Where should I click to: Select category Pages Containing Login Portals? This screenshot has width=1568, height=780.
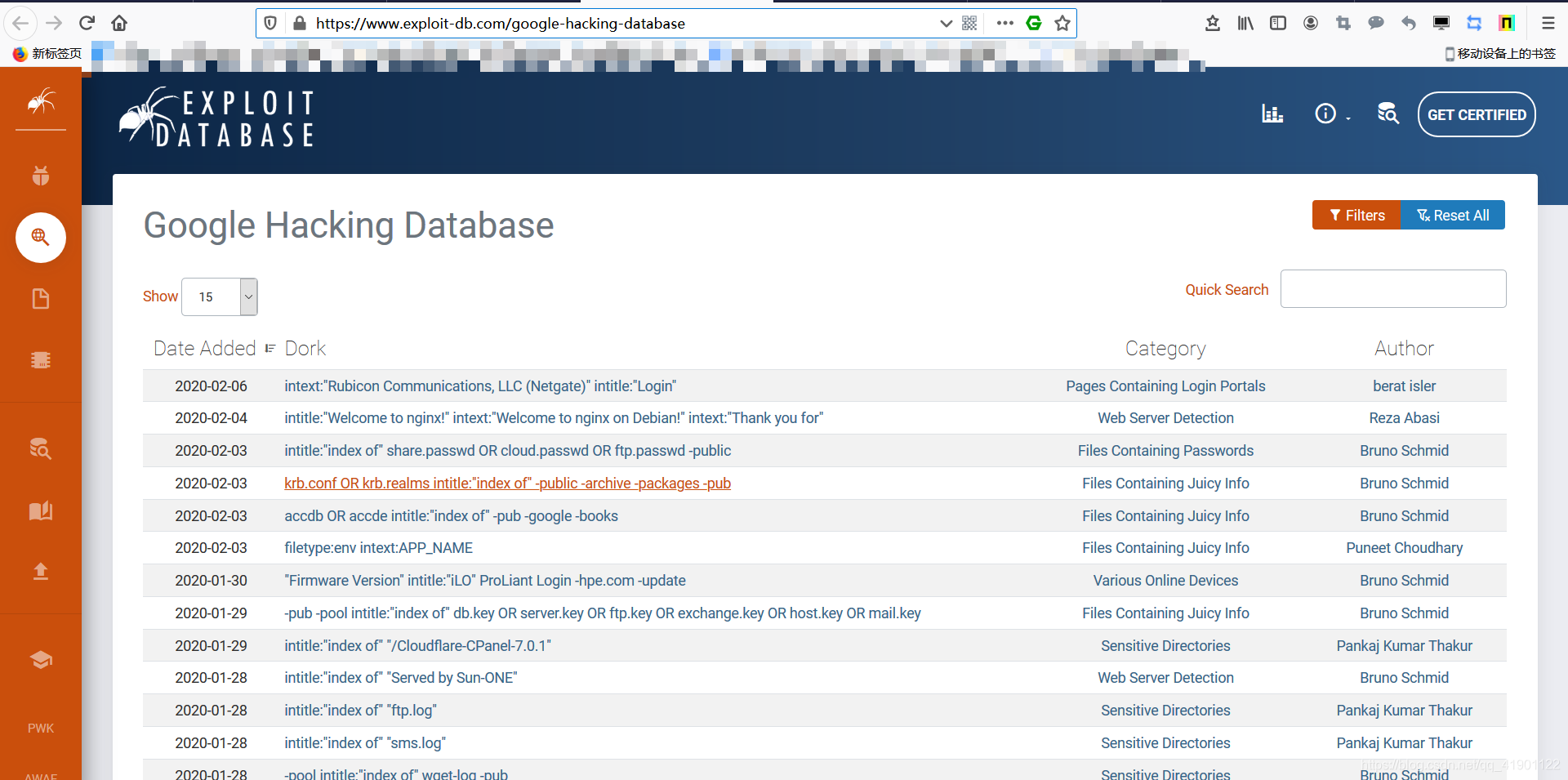pos(1165,386)
